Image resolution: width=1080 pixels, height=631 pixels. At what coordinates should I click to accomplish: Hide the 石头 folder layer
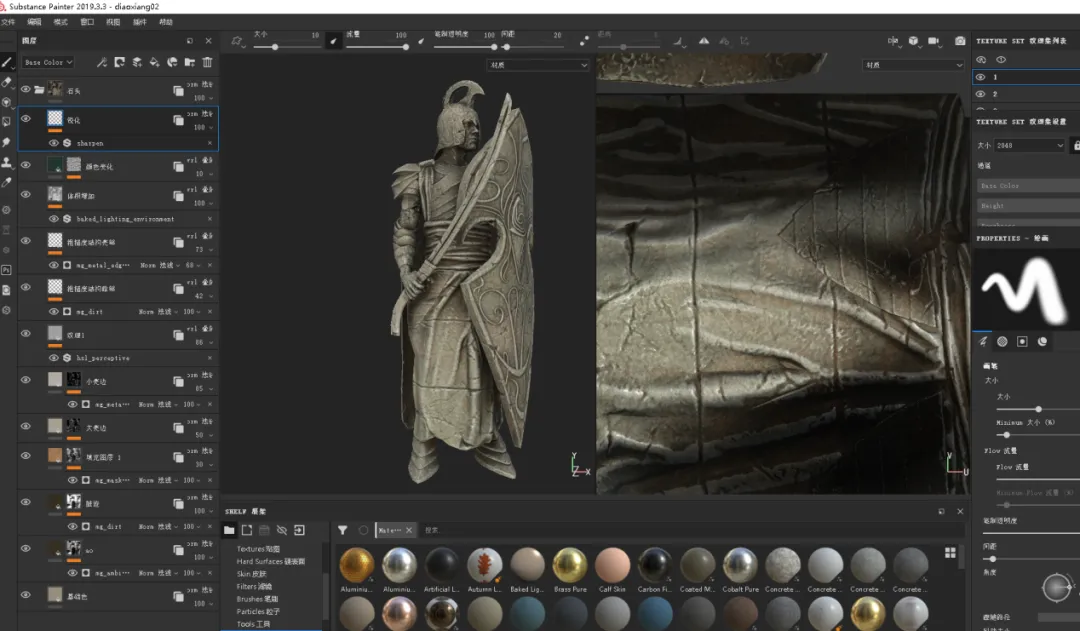26,89
